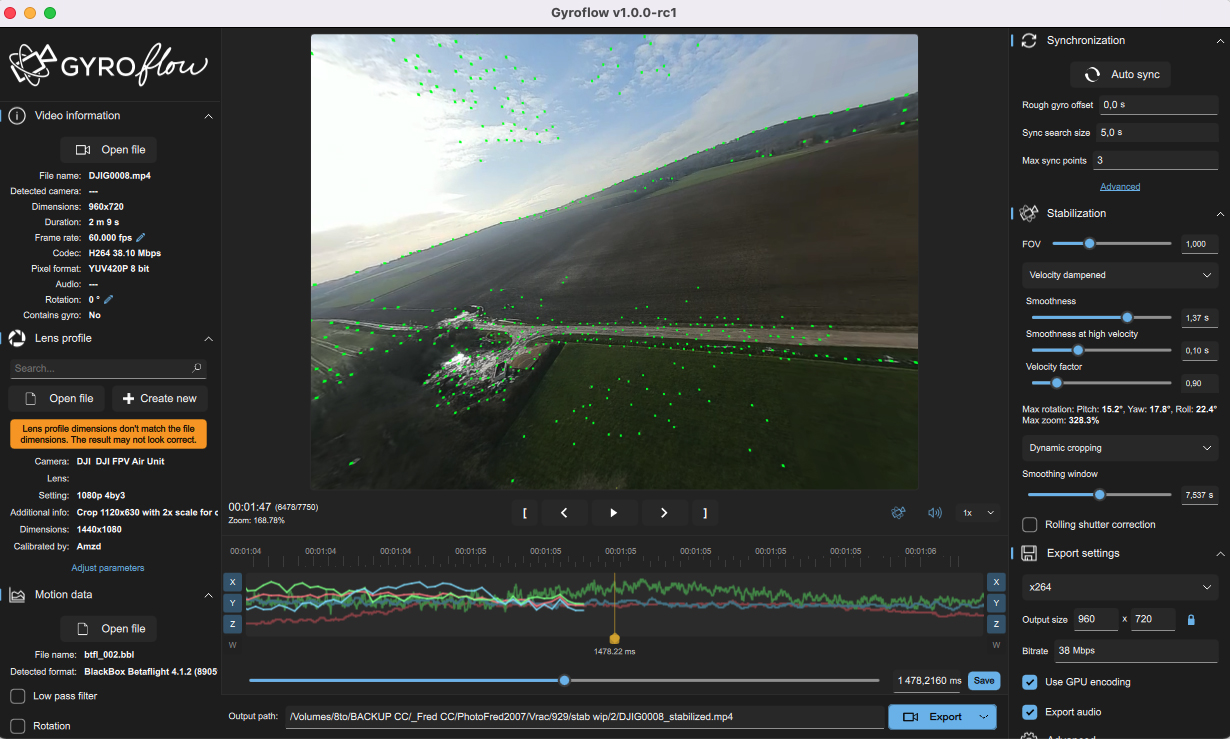Step to the previous frame

click(x=564, y=513)
